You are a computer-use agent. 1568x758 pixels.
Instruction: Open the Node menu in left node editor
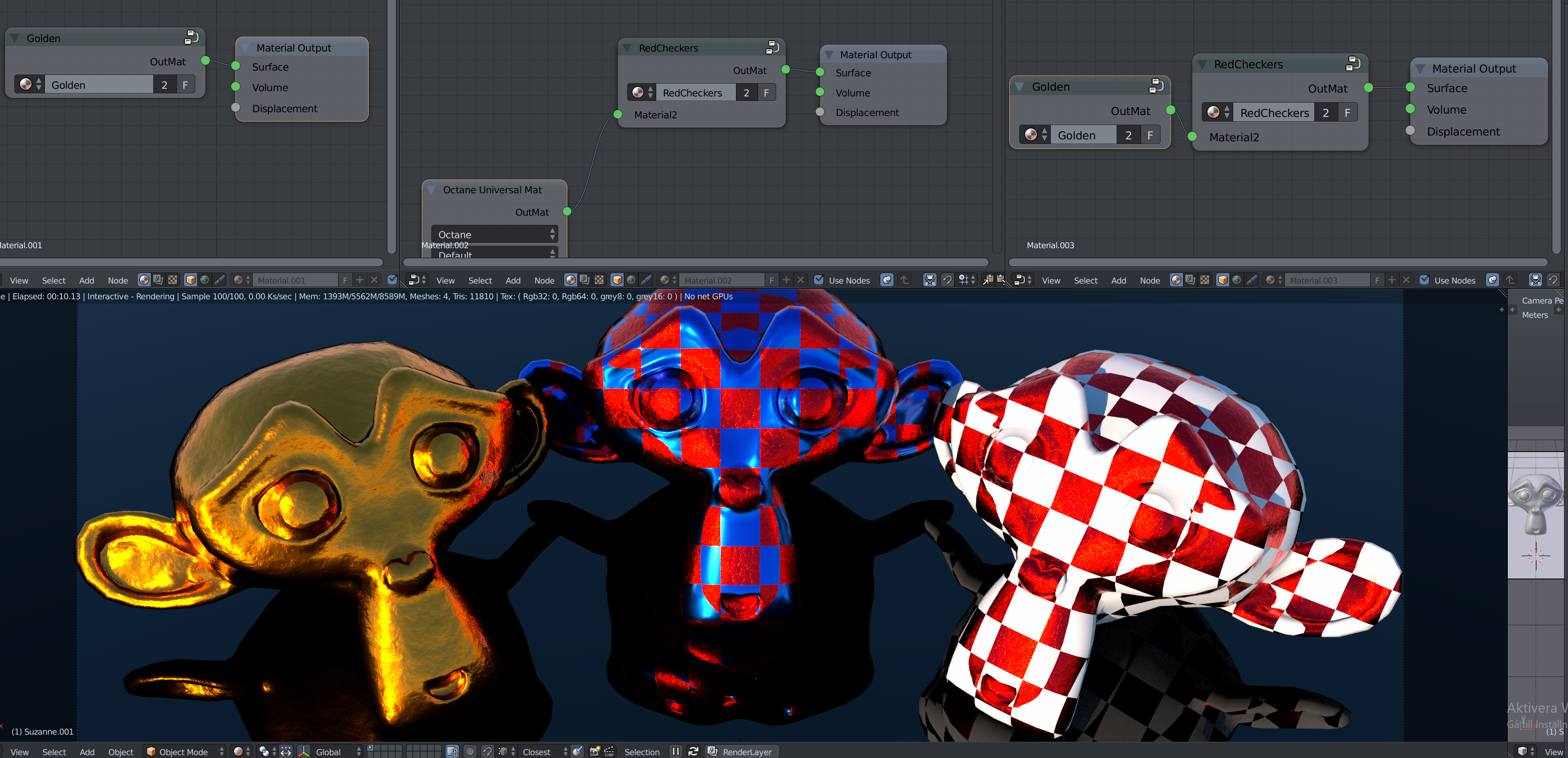117,281
